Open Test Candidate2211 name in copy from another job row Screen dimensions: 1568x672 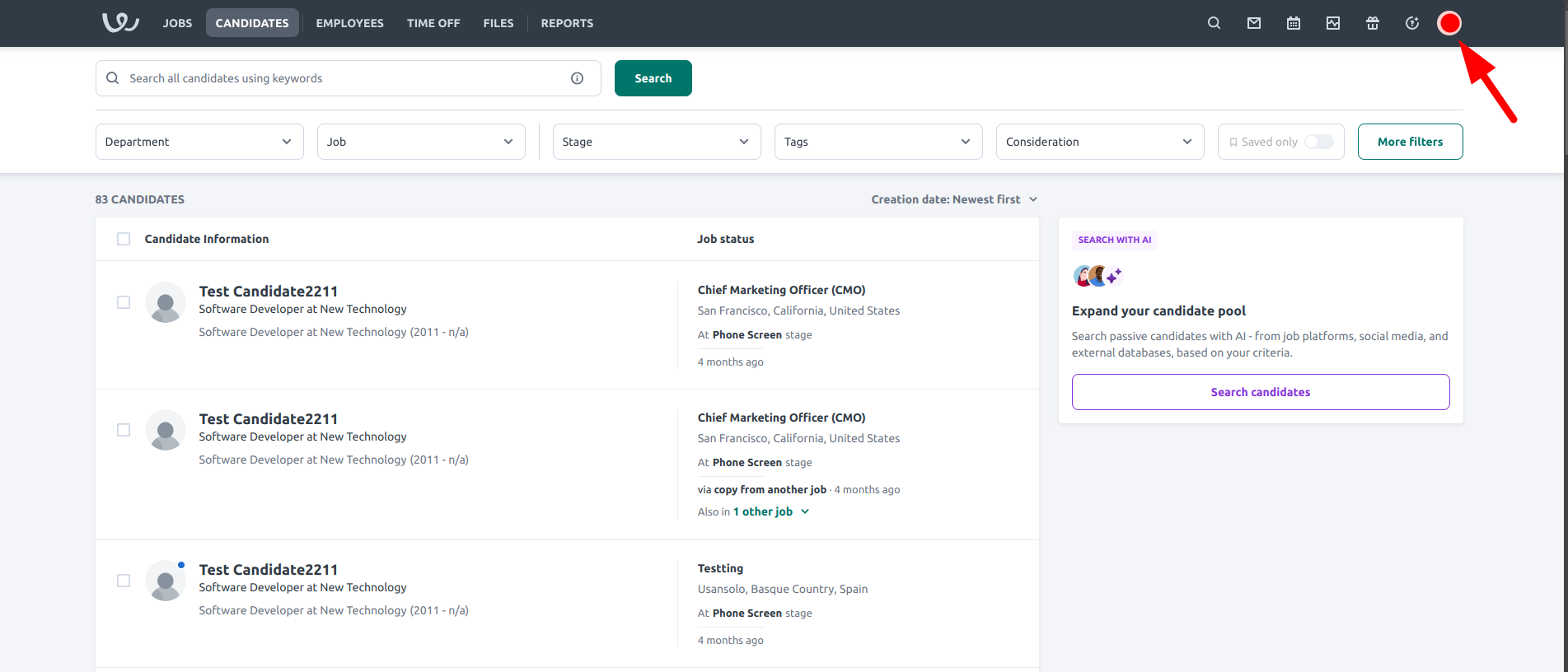[269, 418]
